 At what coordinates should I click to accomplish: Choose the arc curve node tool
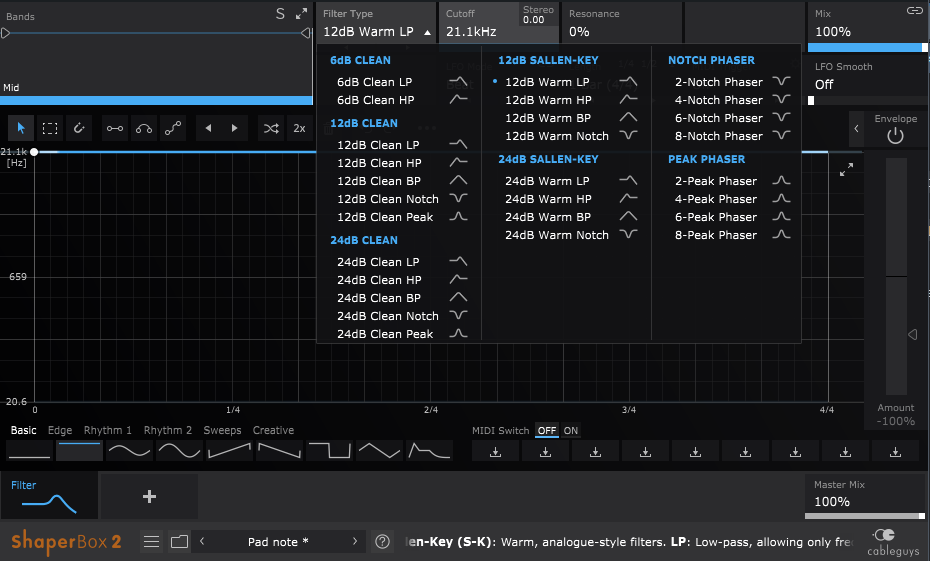144,128
